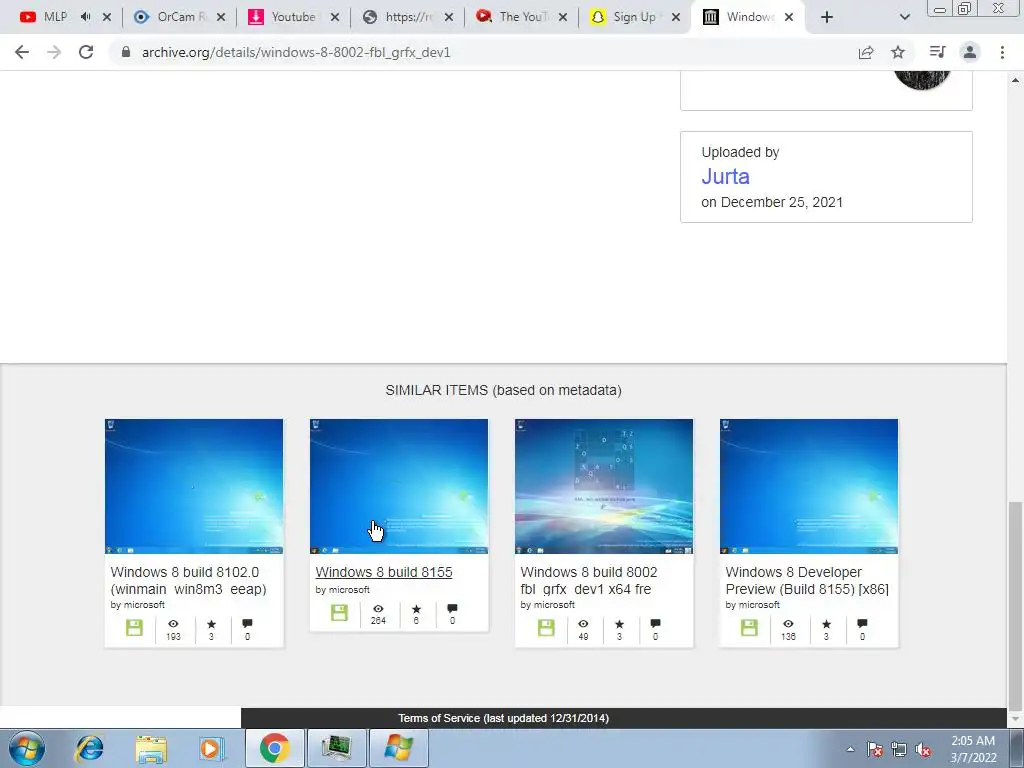The height and width of the screenshot is (768, 1024).
Task: Open the Chrome three-dot menu
Action: point(1002,52)
